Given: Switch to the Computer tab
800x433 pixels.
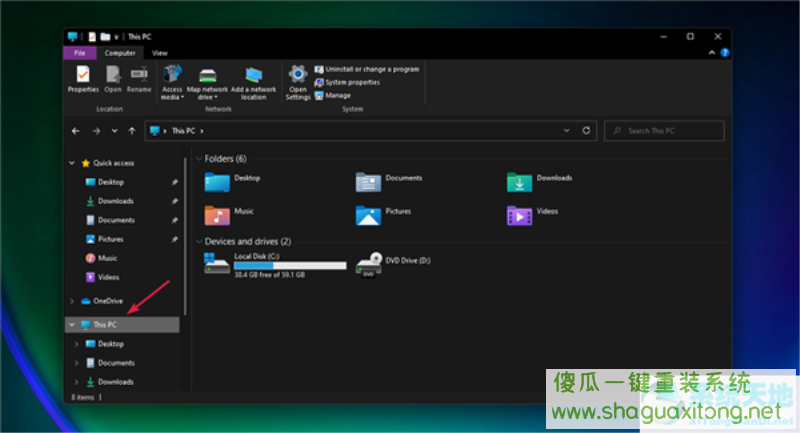Looking at the screenshot, I should pyautogui.click(x=120, y=53).
